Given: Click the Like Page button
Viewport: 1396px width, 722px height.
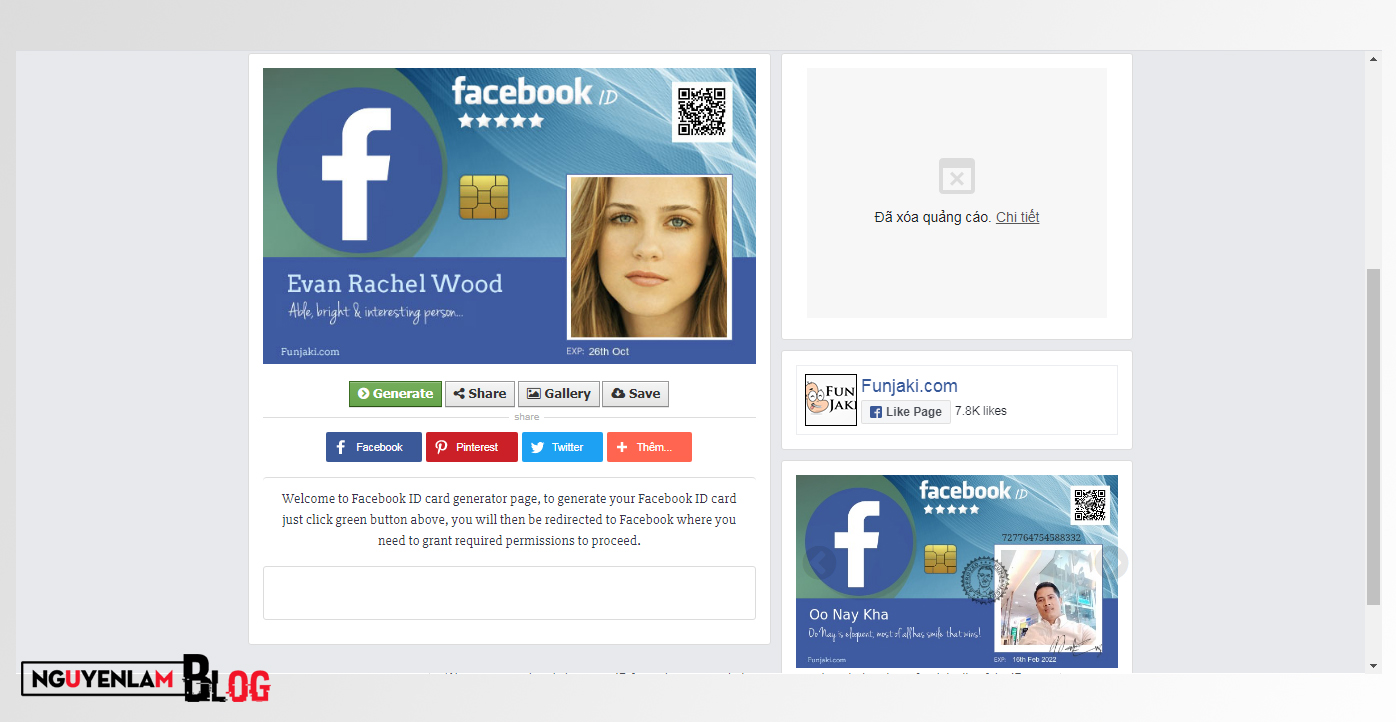Looking at the screenshot, I should 906,412.
